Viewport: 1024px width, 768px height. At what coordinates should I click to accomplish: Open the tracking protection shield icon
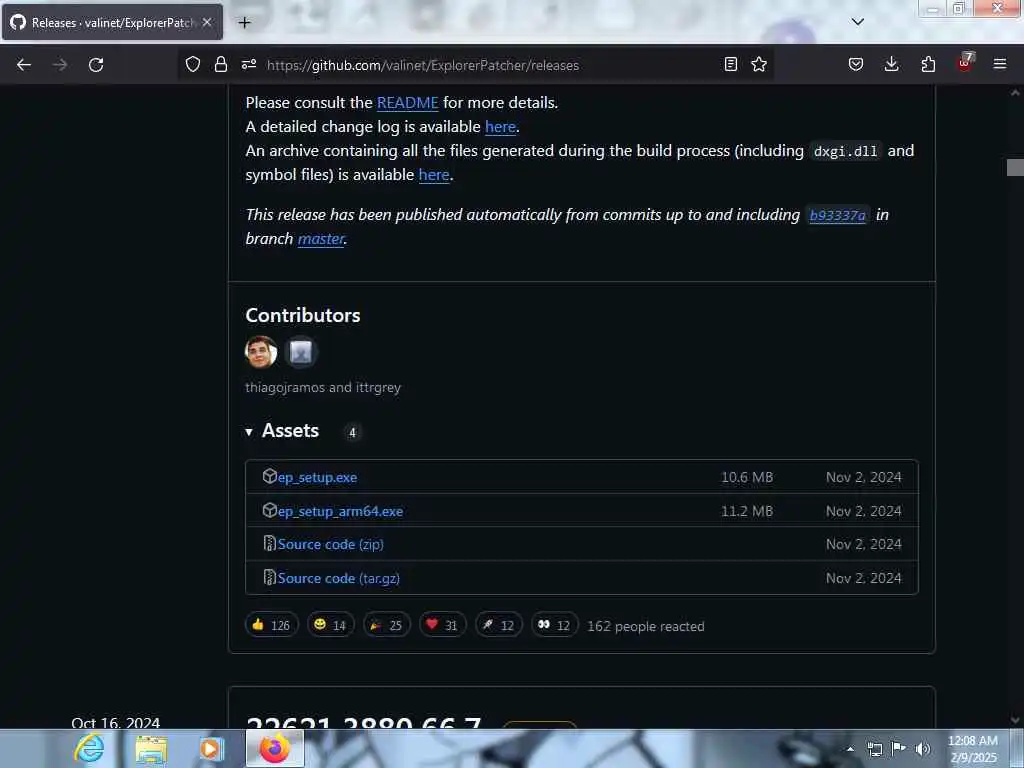[x=193, y=64]
